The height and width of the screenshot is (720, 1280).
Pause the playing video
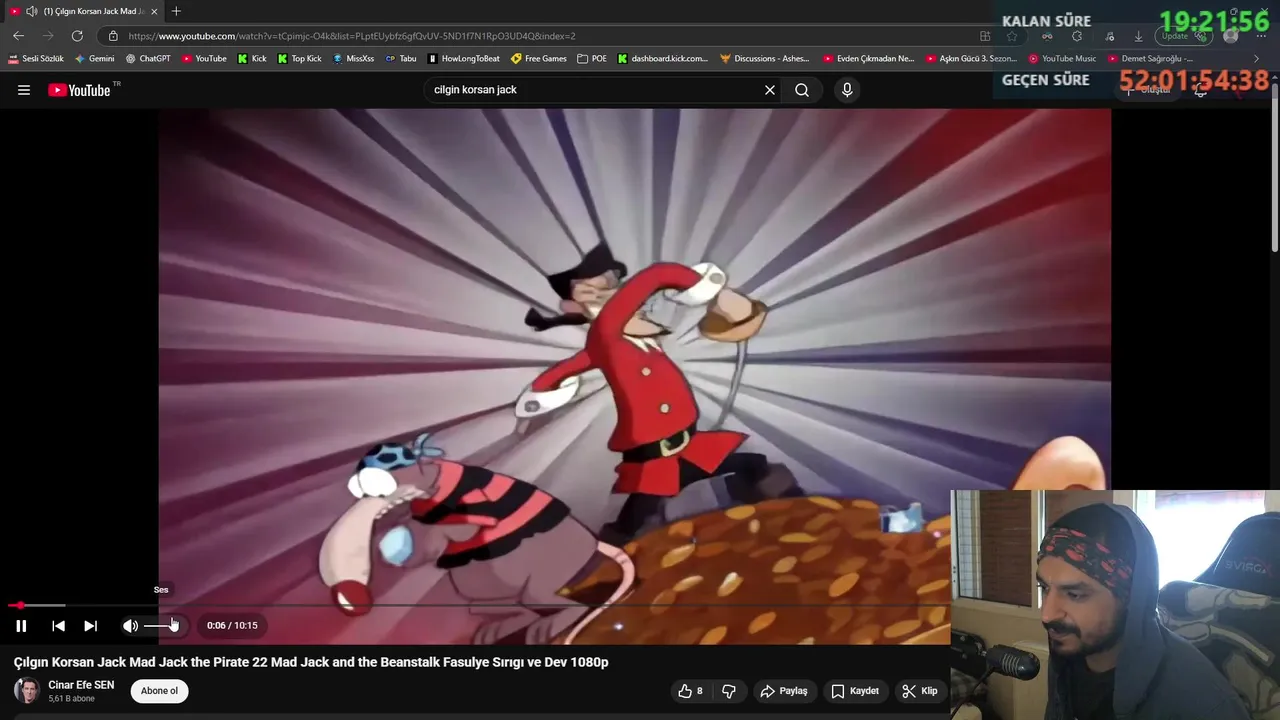pos(21,626)
